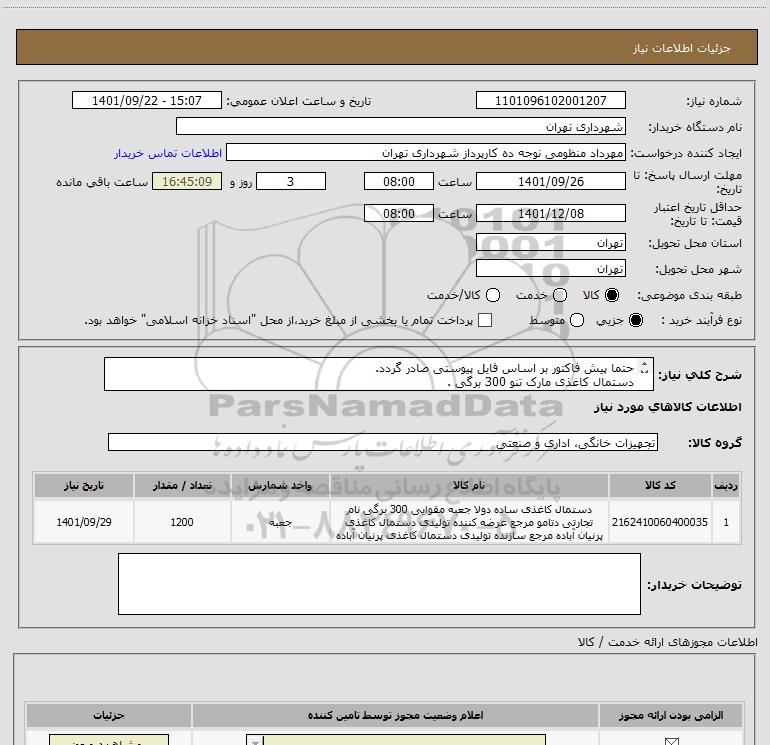
Task: Click the goods group field تجهیزات خانگی، اداری و صنعتی
Action: 383,442
